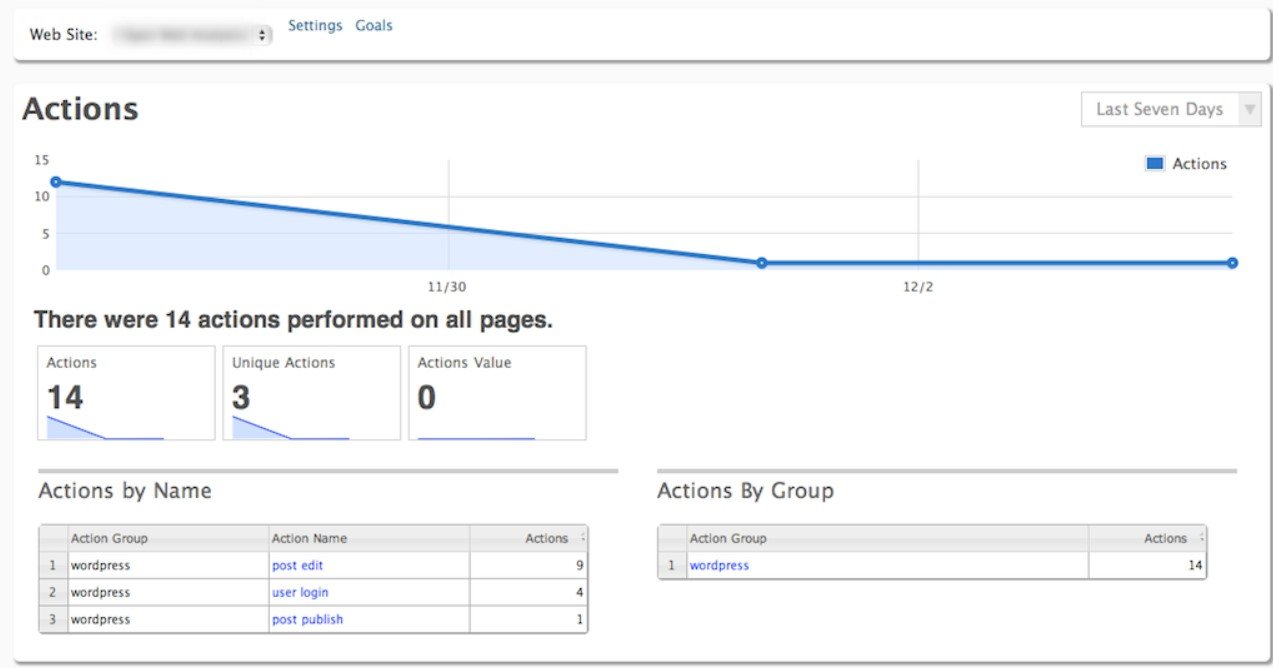Click Action Name column header
The width and height of the screenshot is (1273, 668).
pyautogui.click(x=309, y=538)
